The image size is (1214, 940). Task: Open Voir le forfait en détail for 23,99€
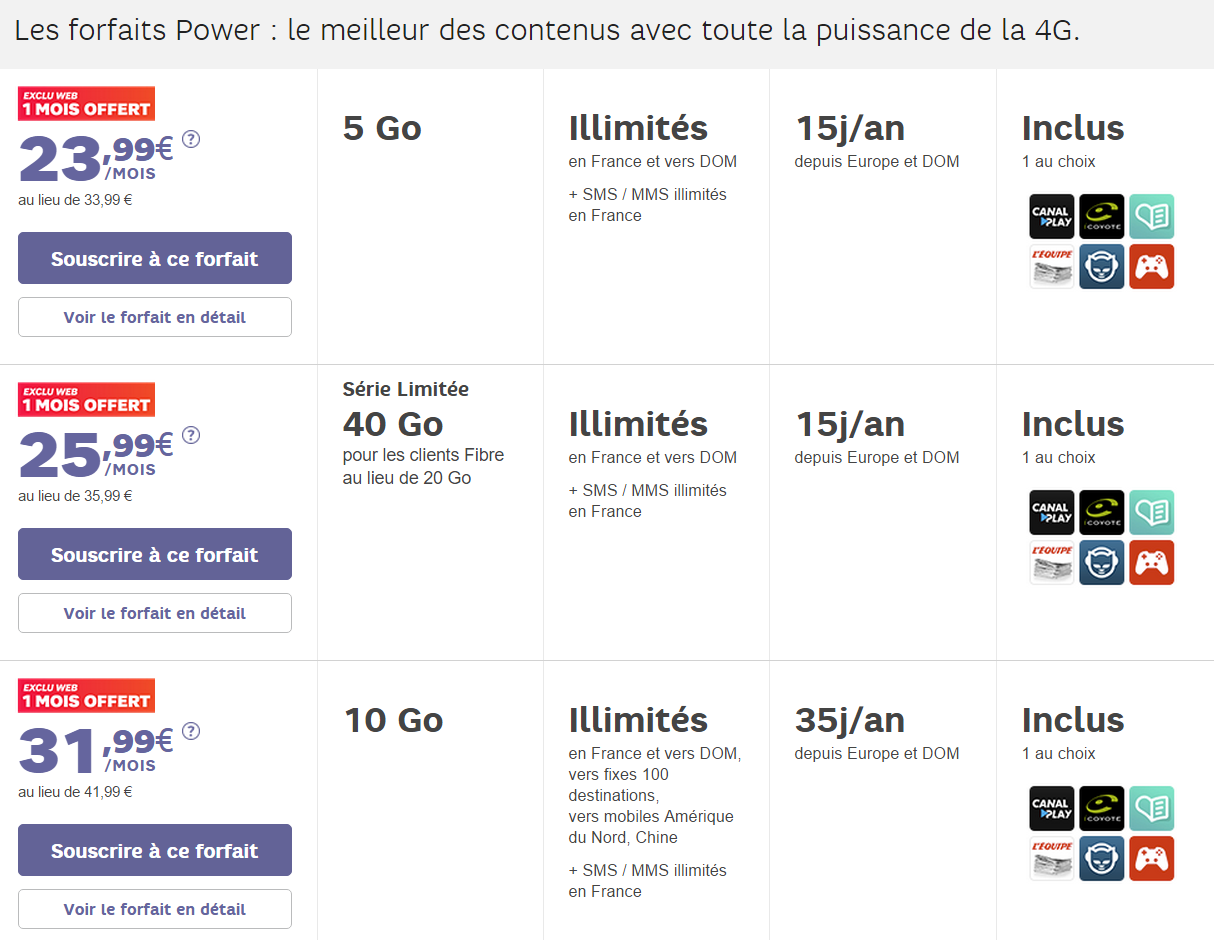[155, 317]
